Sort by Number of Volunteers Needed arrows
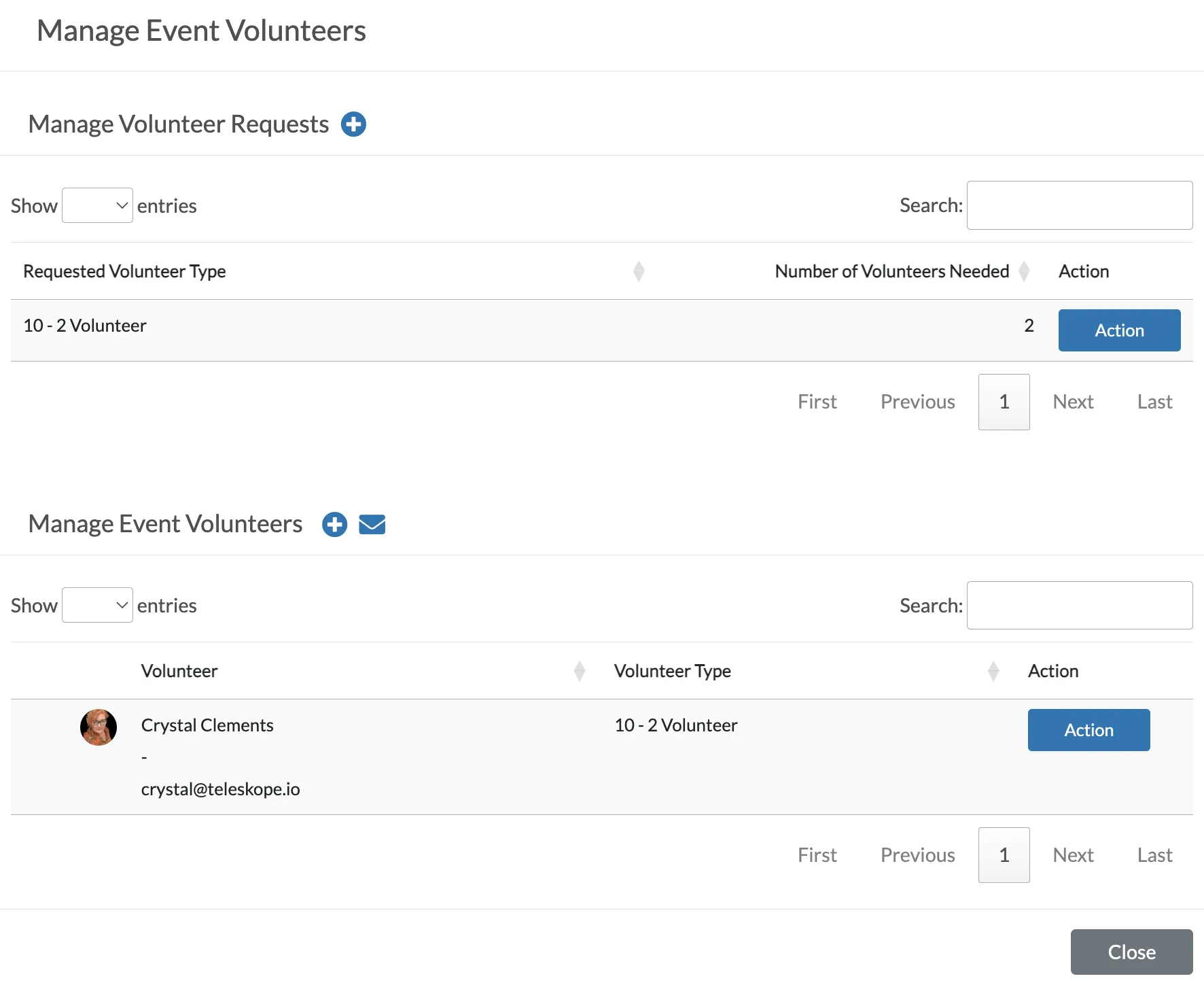 pyautogui.click(x=1024, y=271)
